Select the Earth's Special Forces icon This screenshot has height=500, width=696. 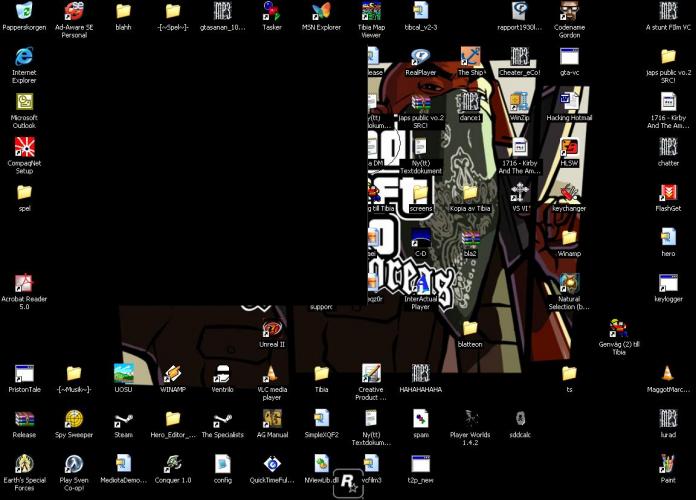(24, 463)
